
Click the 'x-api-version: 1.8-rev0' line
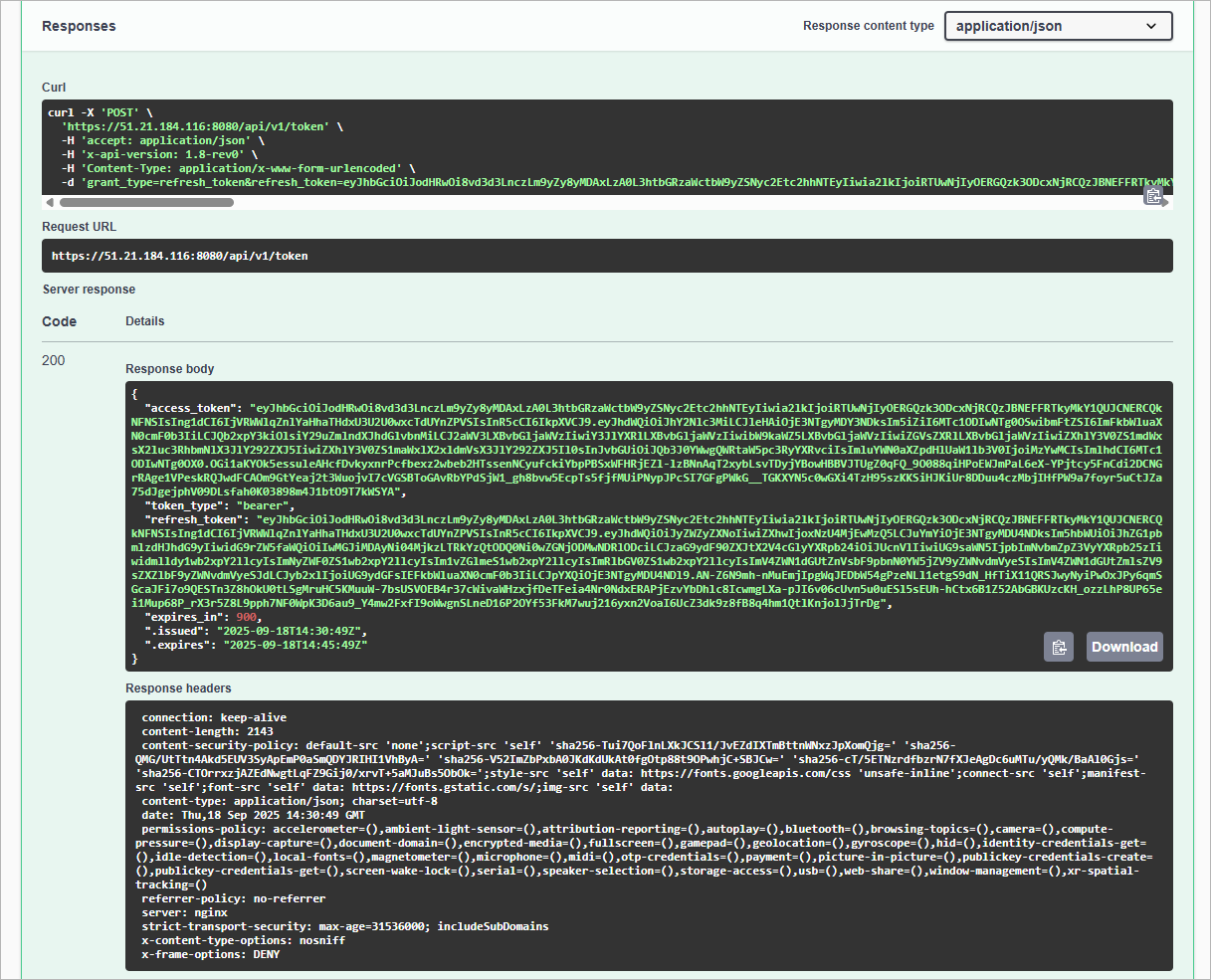point(158,155)
